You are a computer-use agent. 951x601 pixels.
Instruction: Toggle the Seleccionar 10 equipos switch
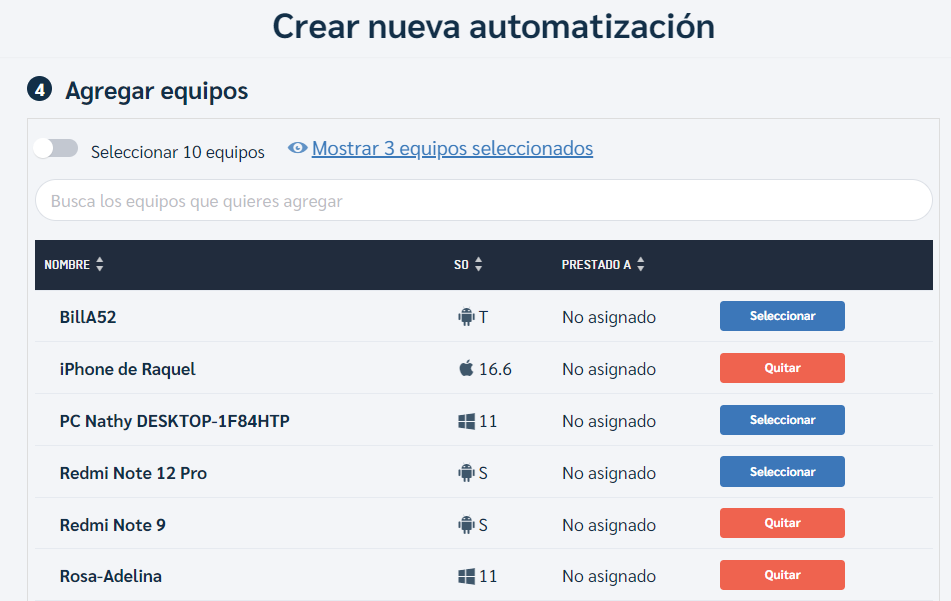click(x=56, y=148)
